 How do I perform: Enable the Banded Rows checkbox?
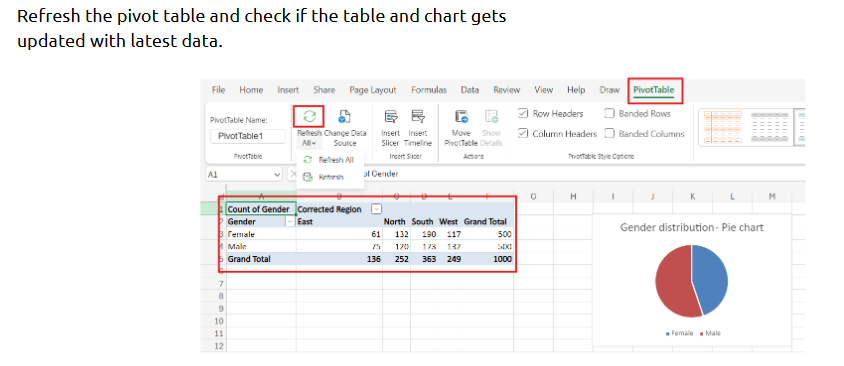tap(609, 114)
